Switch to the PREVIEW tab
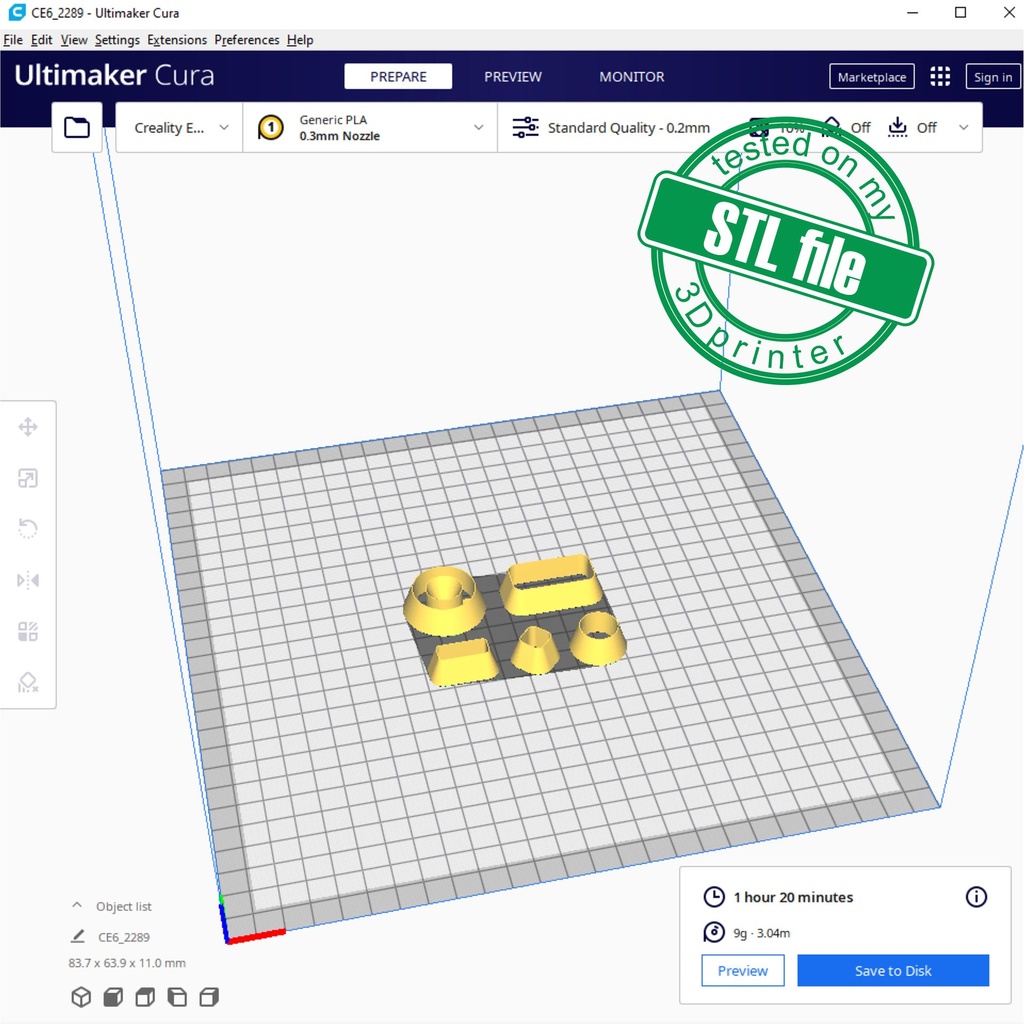 tap(513, 77)
